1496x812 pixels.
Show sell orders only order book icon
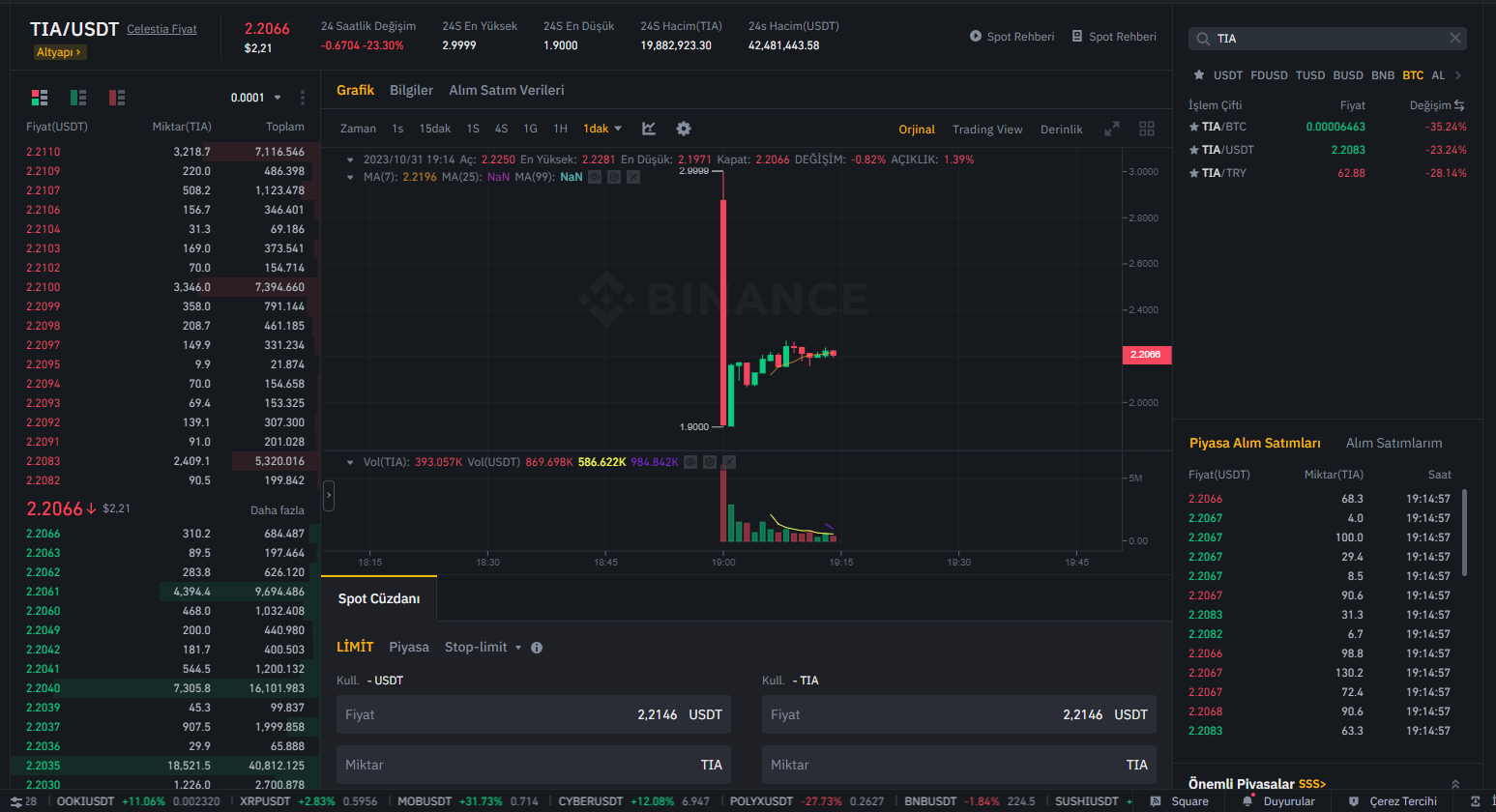coord(117,98)
